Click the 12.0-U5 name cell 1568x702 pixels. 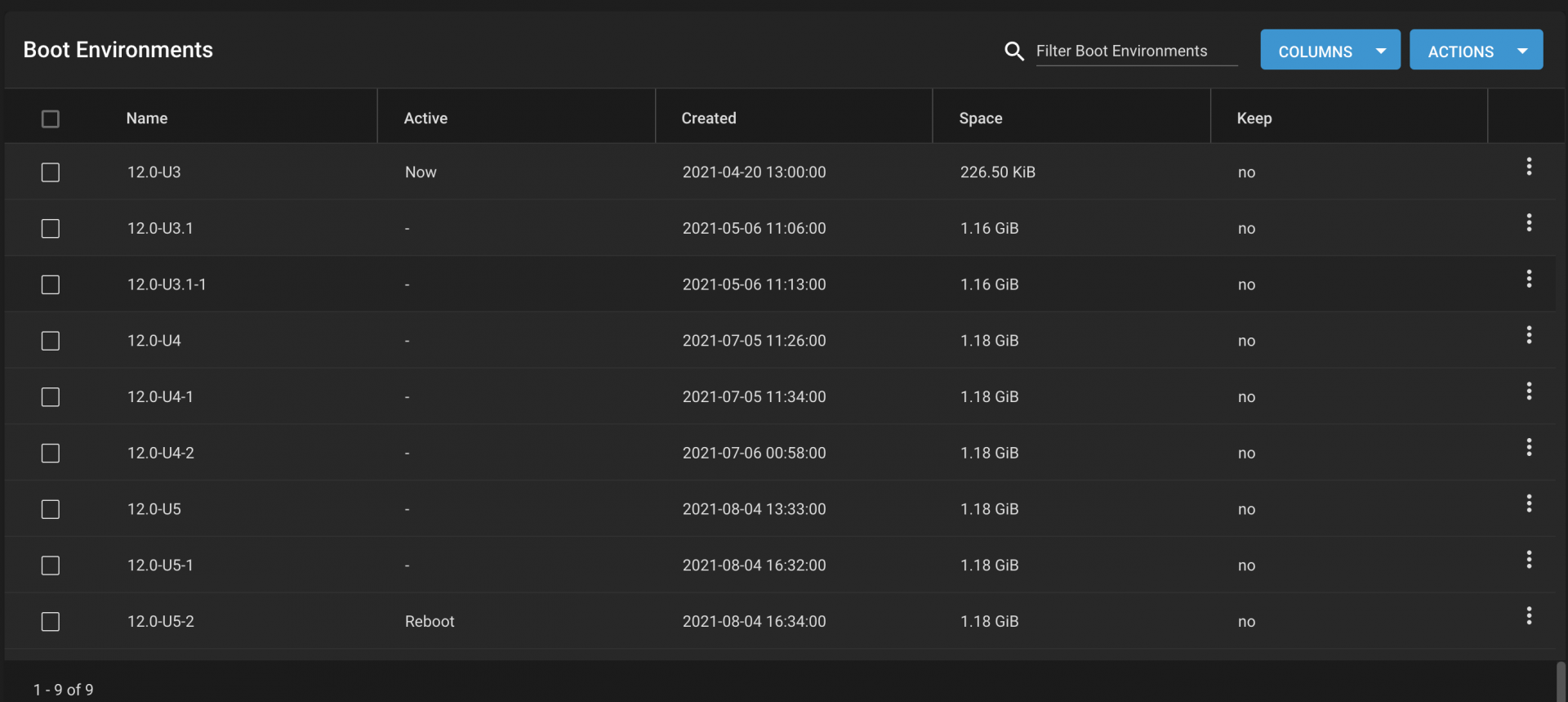(x=154, y=510)
